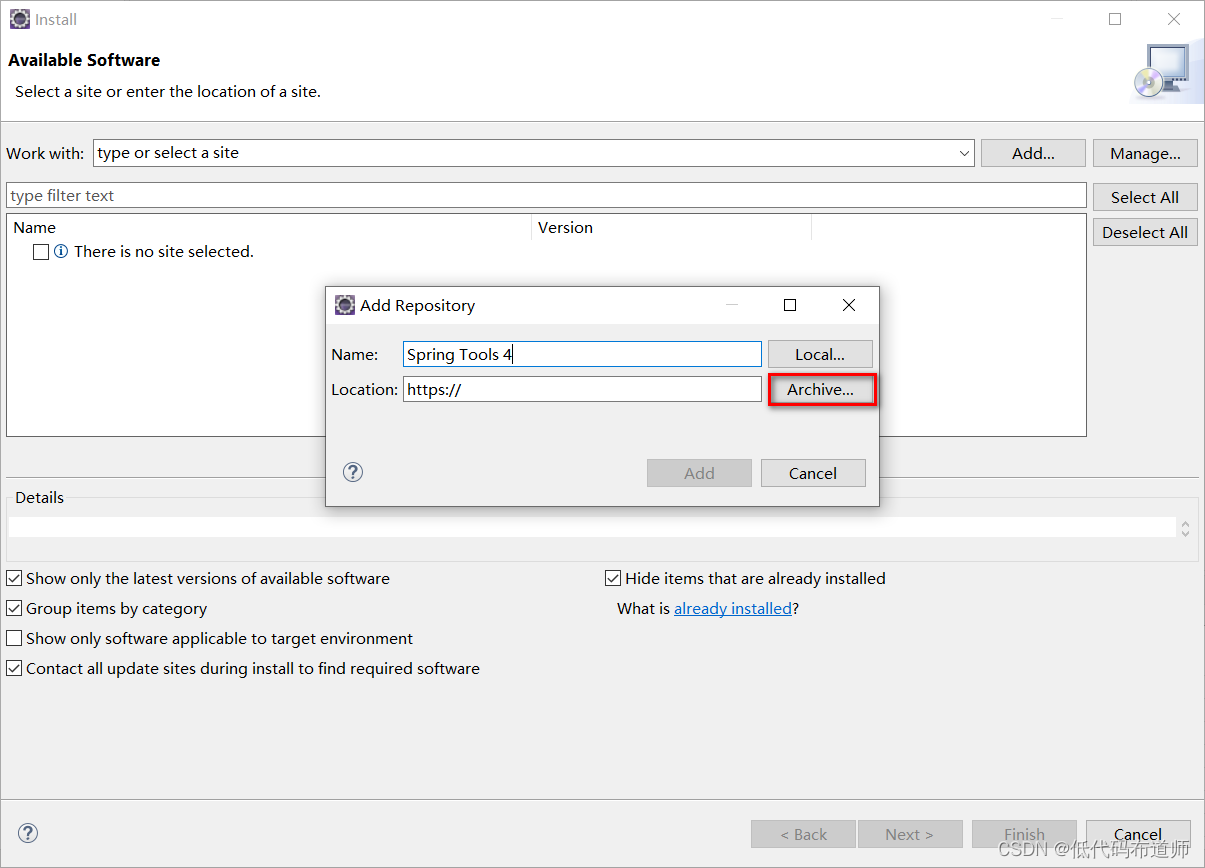Image resolution: width=1205 pixels, height=868 pixels.
Task: Open the already installed link
Action: click(733, 608)
